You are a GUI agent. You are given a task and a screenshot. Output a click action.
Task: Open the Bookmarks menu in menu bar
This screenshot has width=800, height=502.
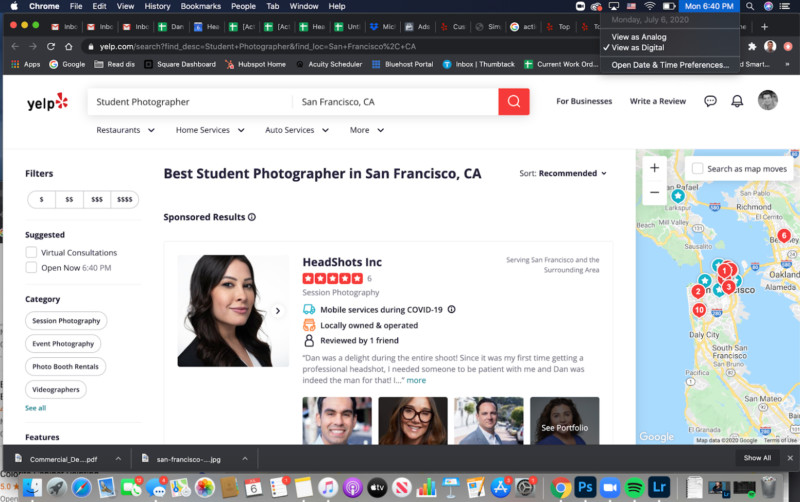(x=200, y=6)
